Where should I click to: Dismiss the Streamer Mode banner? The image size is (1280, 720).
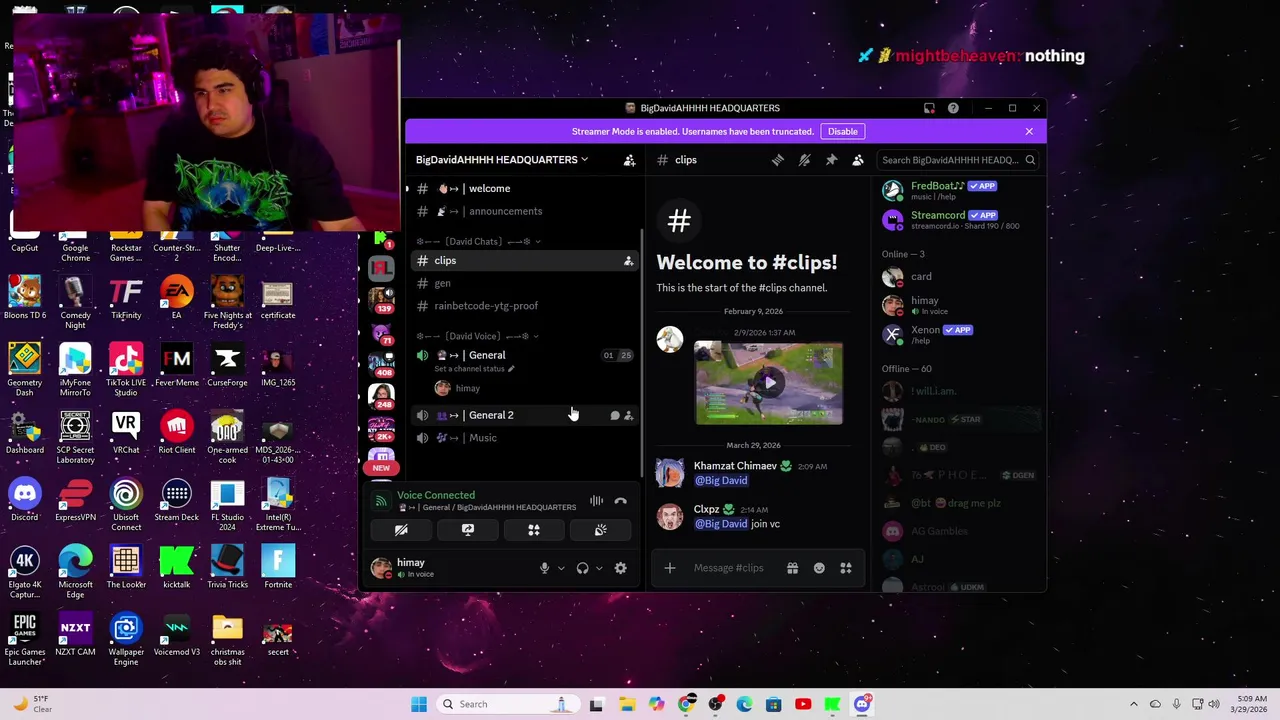point(1029,131)
